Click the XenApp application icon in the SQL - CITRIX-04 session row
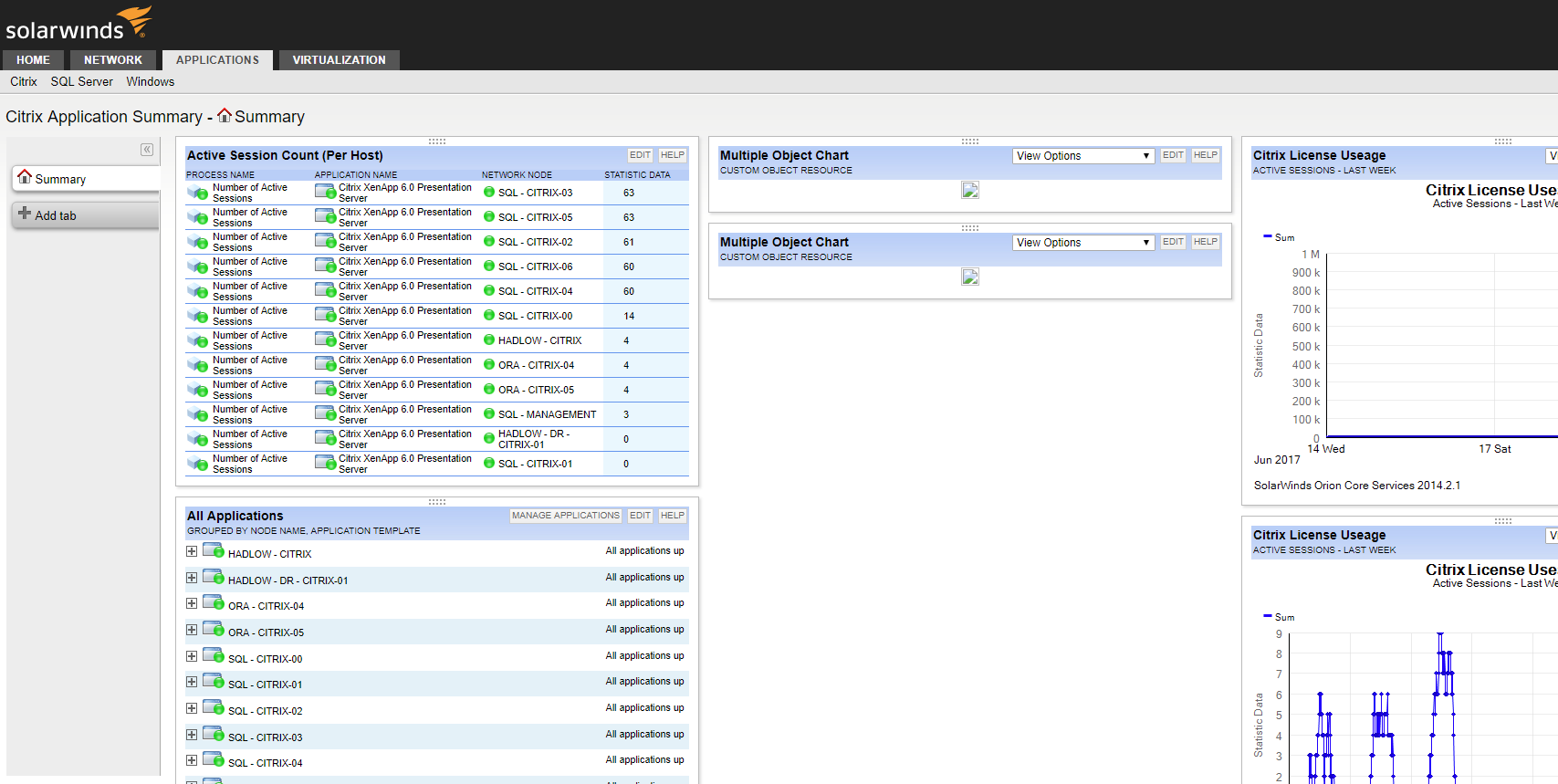 (x=325, y=291)
